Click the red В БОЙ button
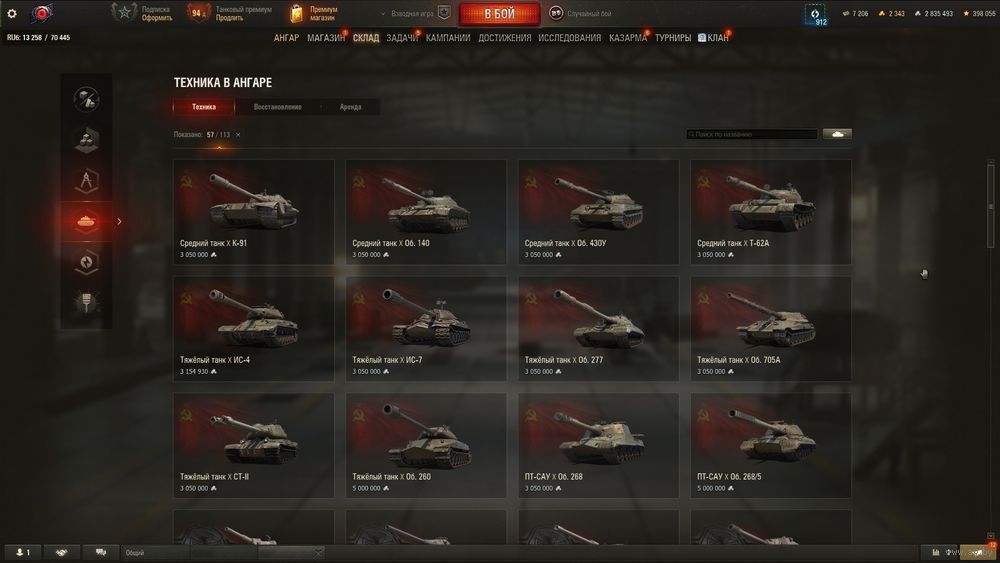Image resolution: width=1000 pixels, height=563 pixels. (499, 13)
